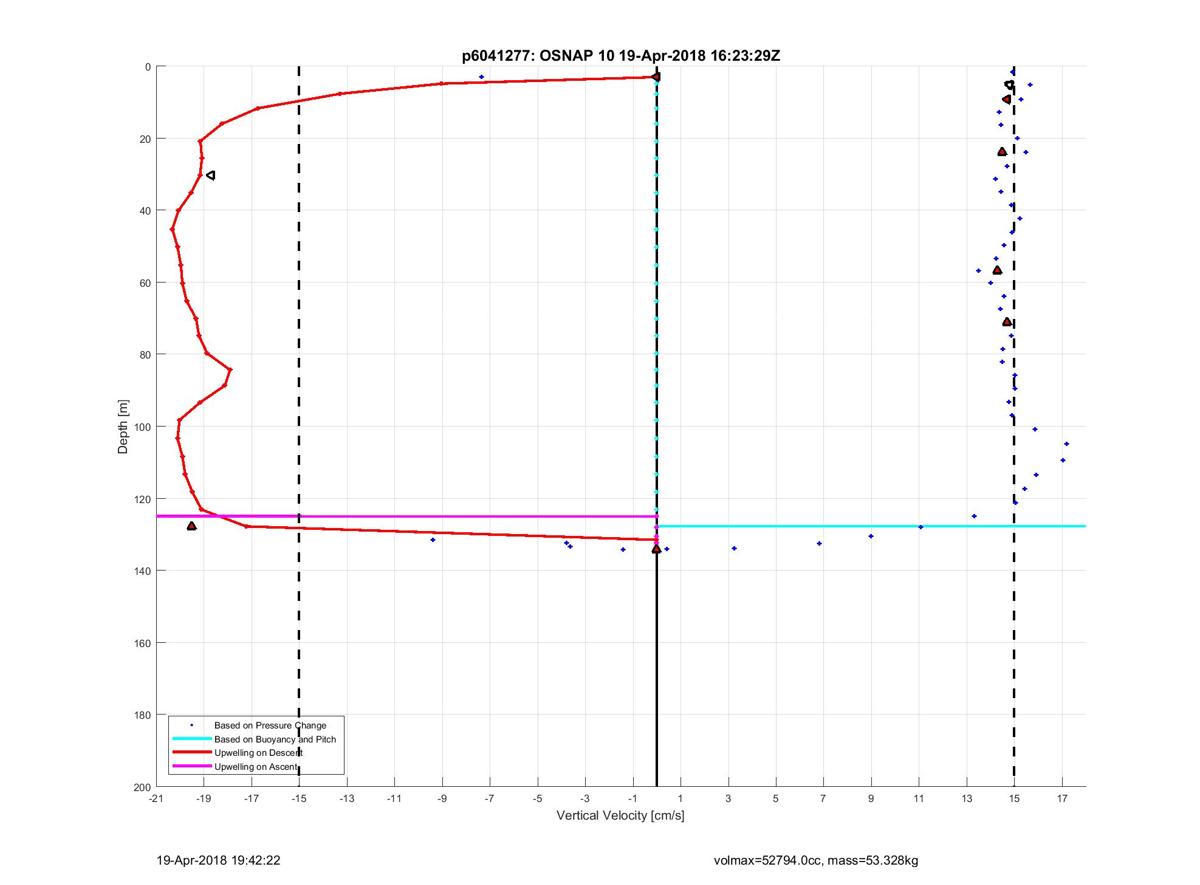This screenshot has height=885, width=1200.
Task: Click the red triangle marker near 15 cm/s at 71 m depth
Action: 1007,321
